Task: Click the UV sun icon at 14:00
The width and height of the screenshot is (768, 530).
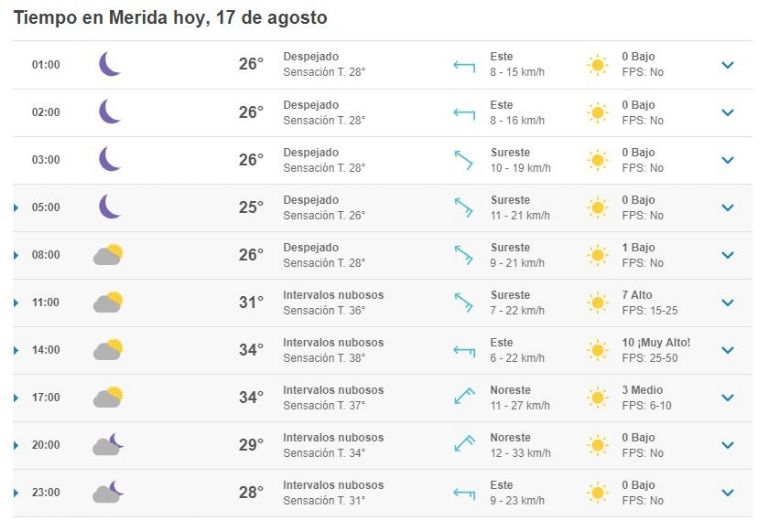Action: [598, 350]
